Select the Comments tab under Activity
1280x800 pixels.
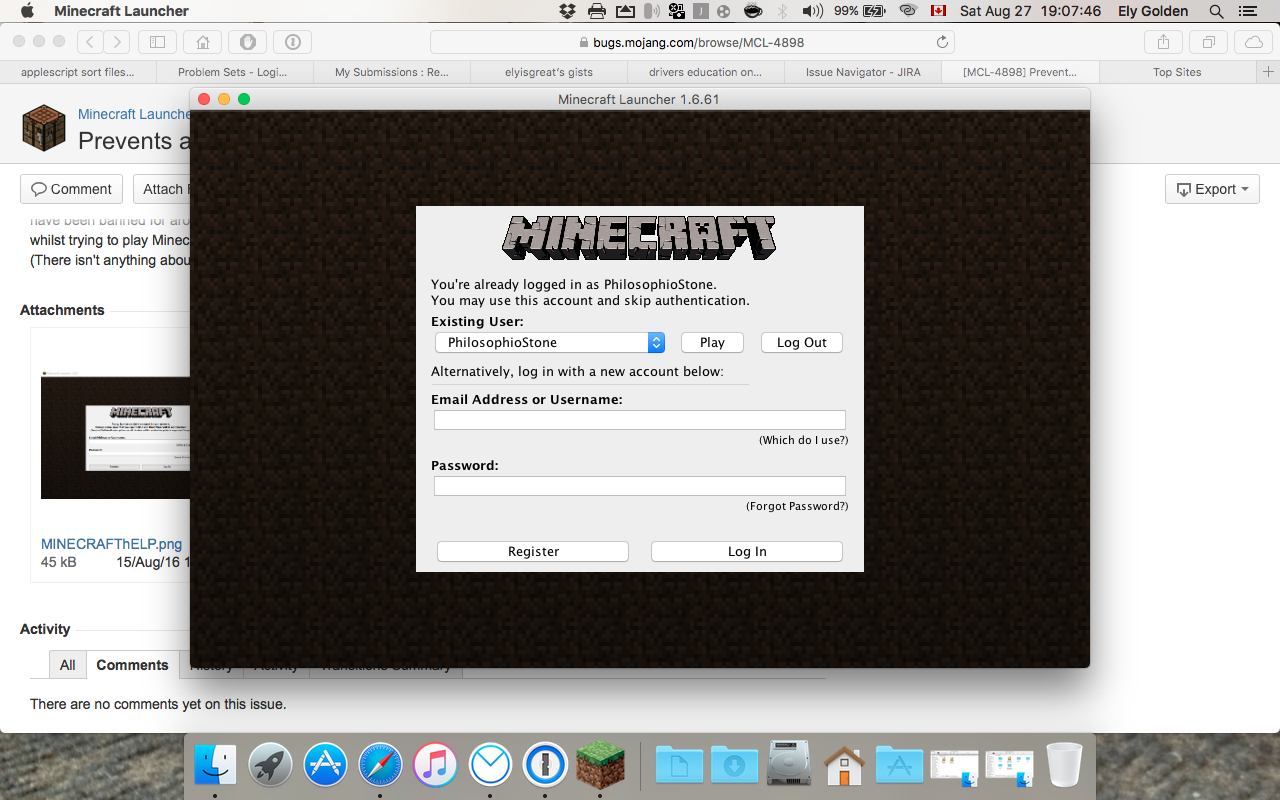coord(132,665)
